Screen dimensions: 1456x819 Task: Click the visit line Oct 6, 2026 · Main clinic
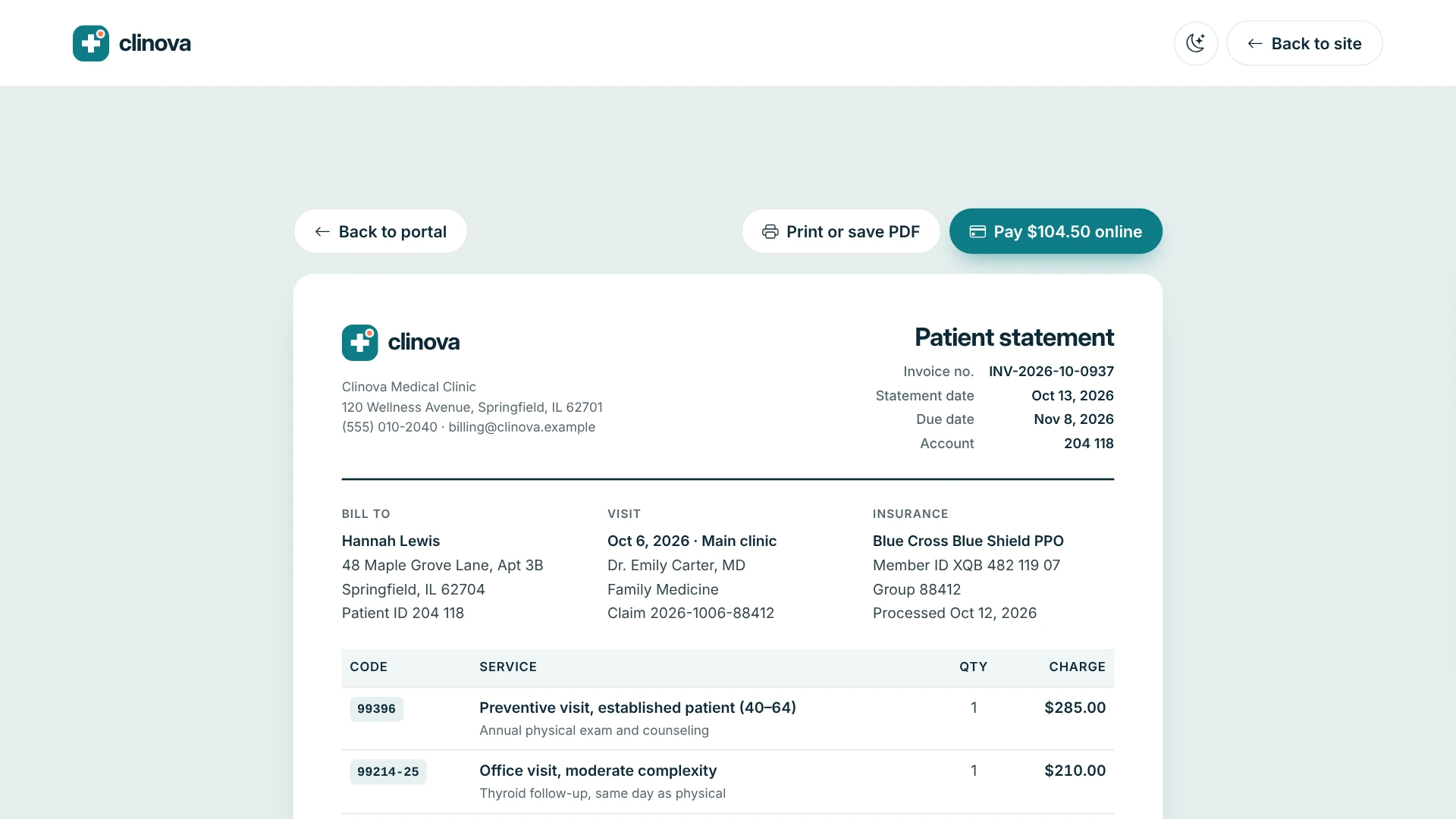[x=692, y=541]
